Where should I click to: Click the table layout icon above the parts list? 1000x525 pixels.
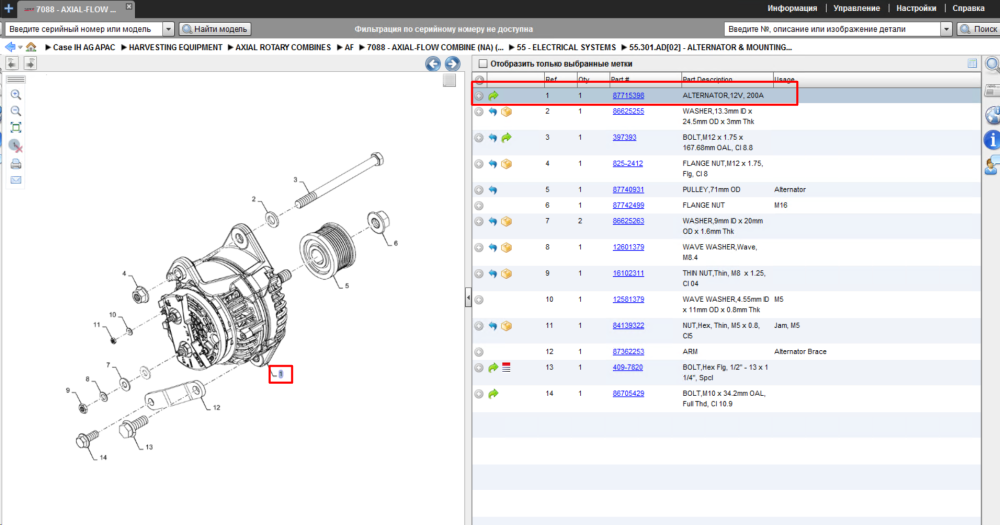pyautogui.click(x=972, y=63)
